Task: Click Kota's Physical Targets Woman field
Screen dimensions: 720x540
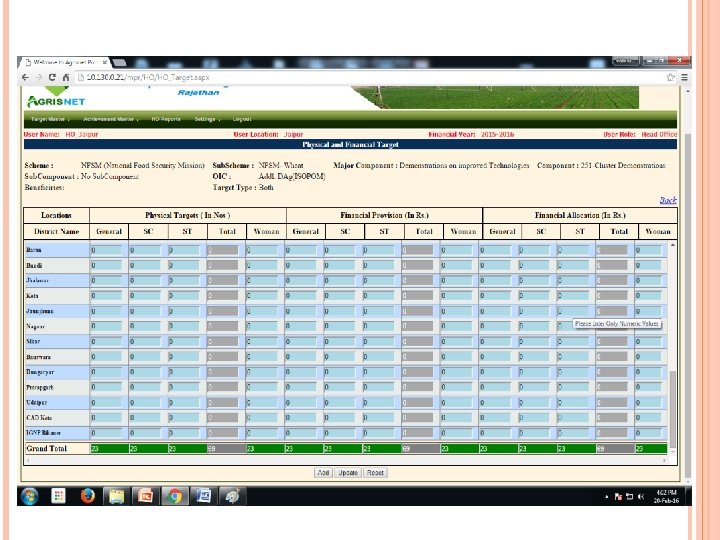Action: pos(262,296)
